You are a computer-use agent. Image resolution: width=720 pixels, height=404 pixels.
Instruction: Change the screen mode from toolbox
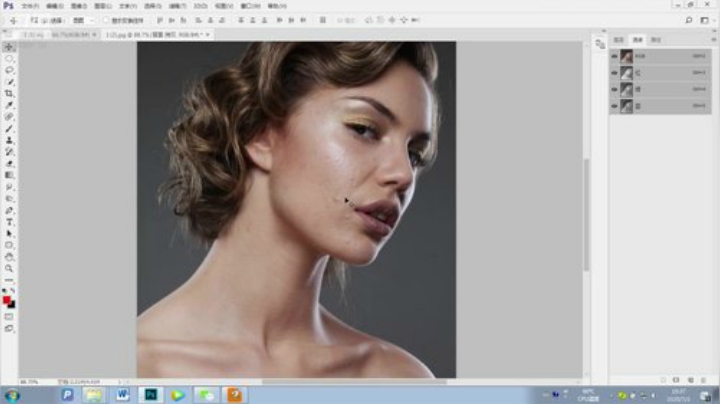(x=9, y=328)
